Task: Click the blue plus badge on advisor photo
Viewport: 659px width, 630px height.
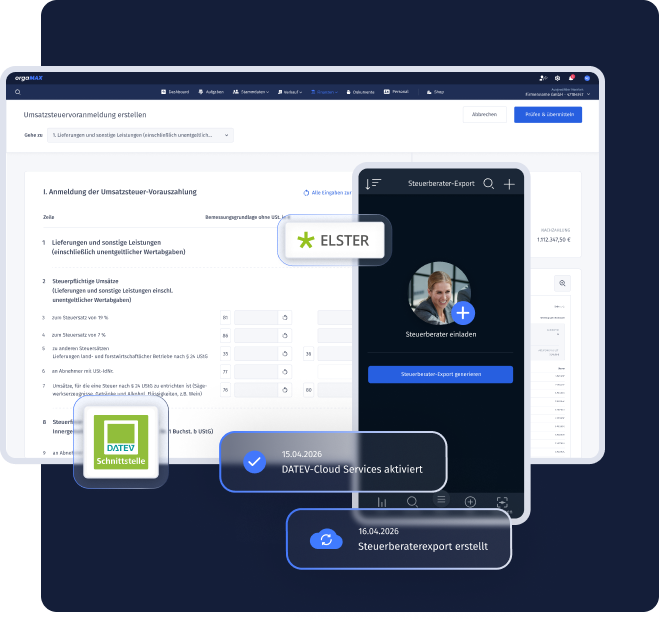Action: [463, 313]
